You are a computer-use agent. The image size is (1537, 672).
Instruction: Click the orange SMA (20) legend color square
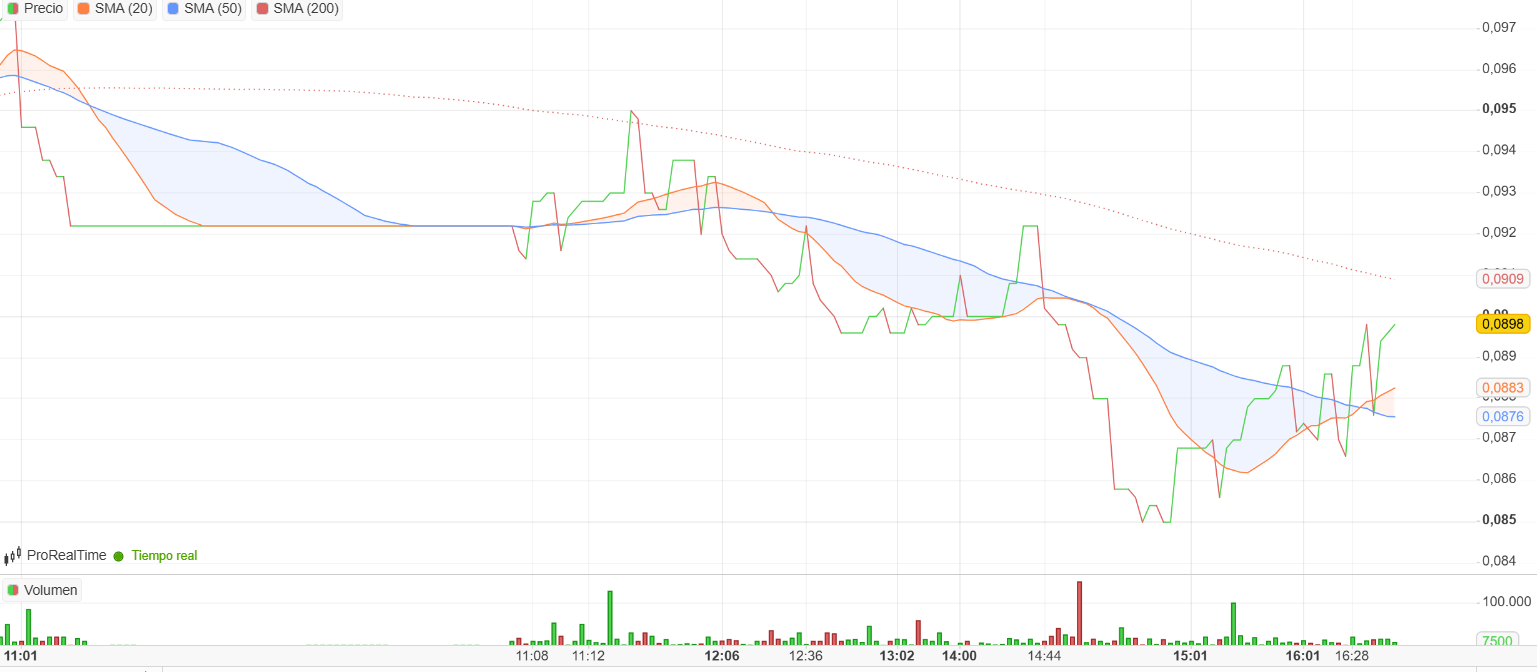(84, 9)
